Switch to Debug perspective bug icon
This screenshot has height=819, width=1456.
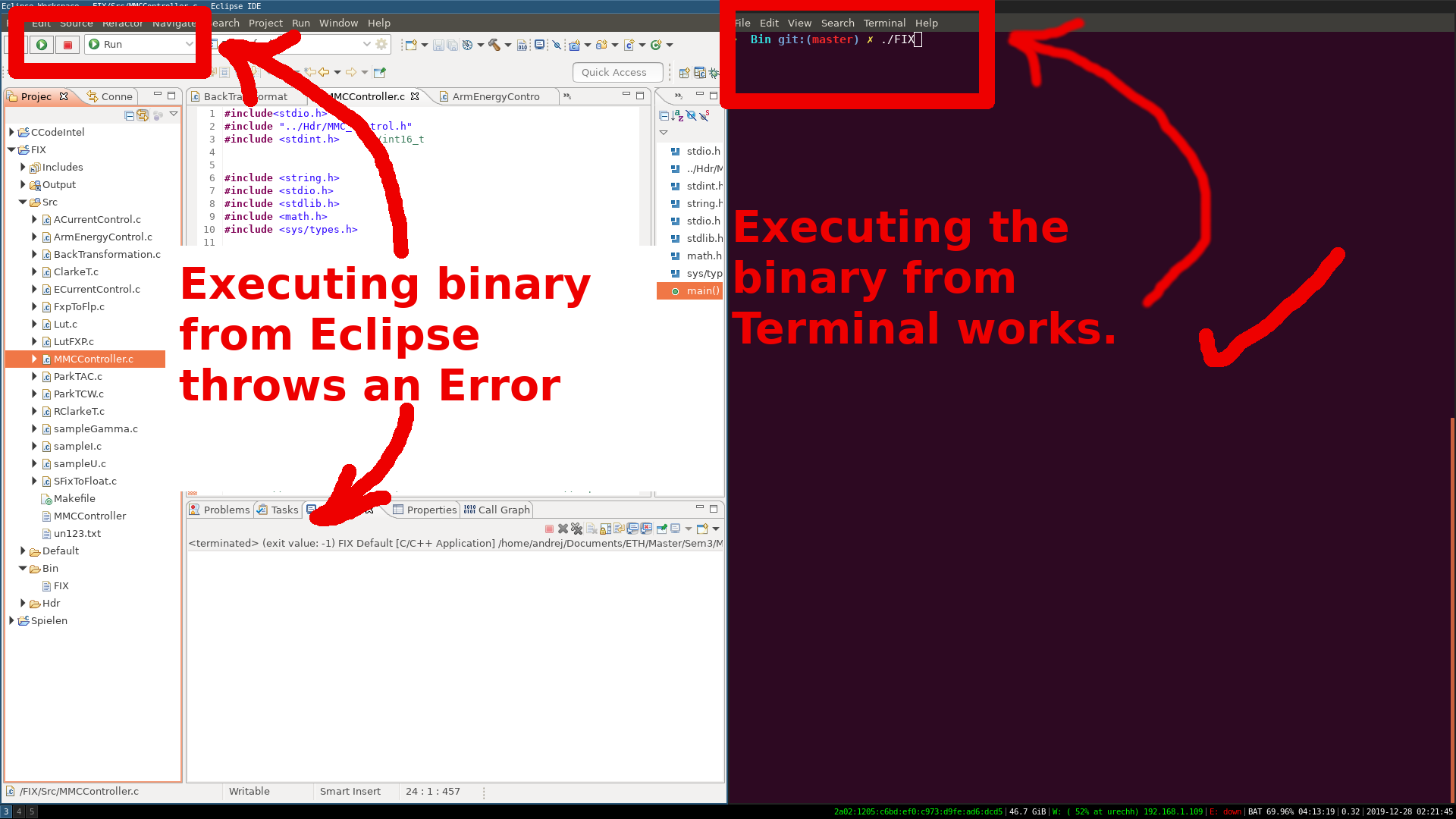[714, 73]
